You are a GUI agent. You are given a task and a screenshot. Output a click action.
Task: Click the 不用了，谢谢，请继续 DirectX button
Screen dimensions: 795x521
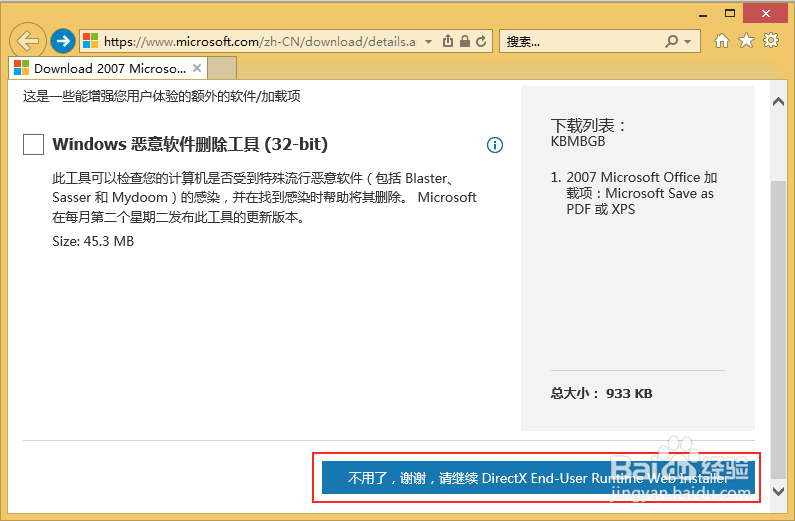click(538, 477)
